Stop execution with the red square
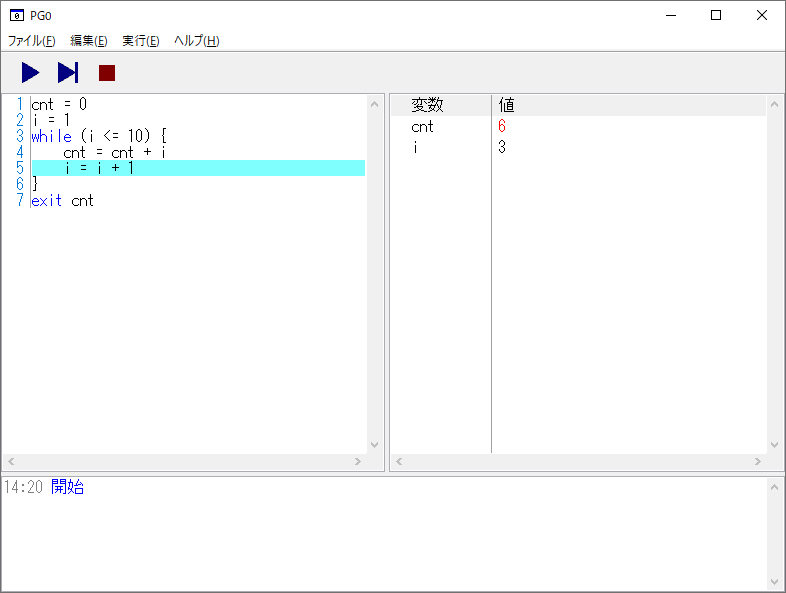The width and height of the screenshot is (786, 593). tap(107, 73)
